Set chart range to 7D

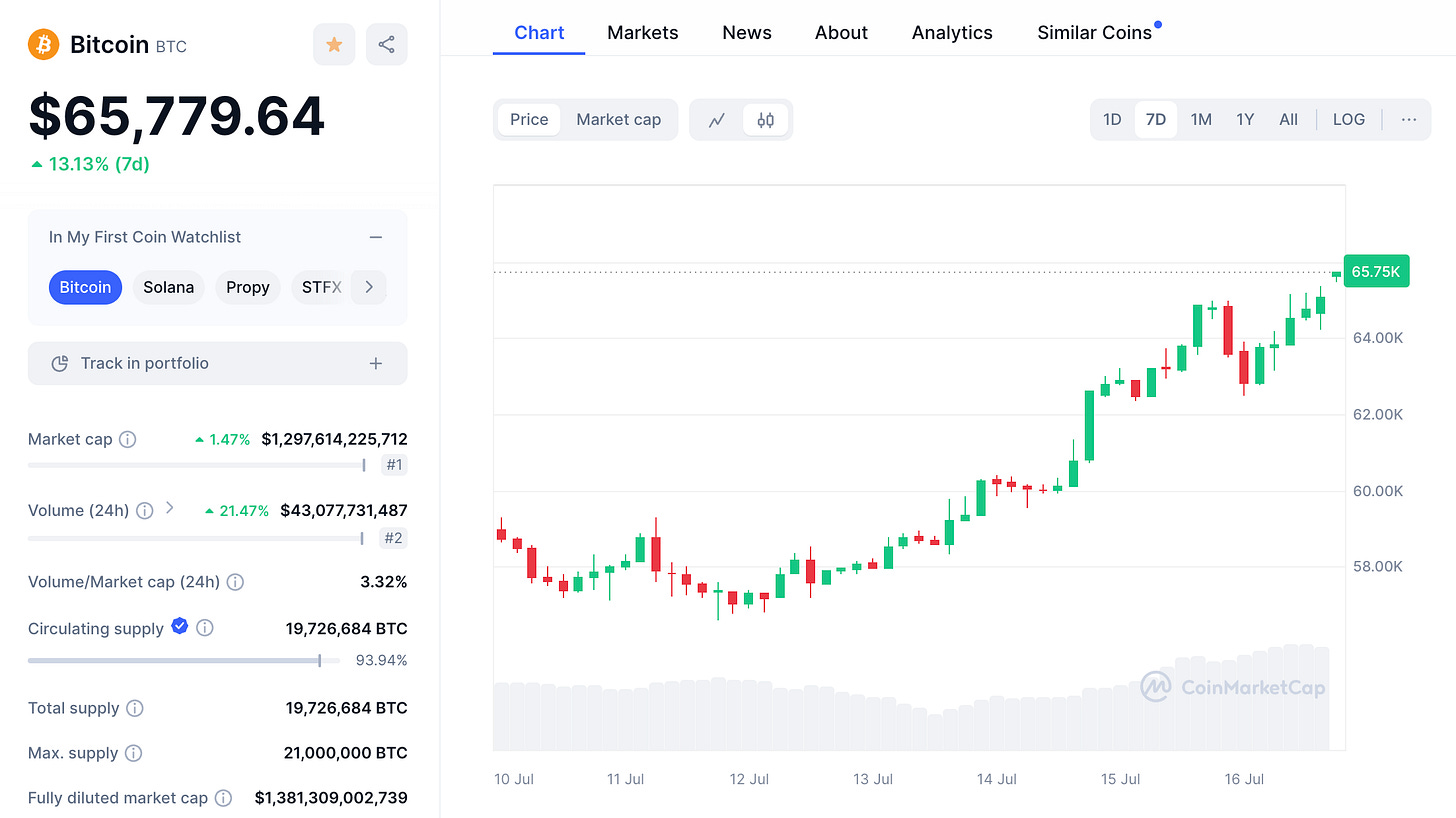[x=1156, y=120]
